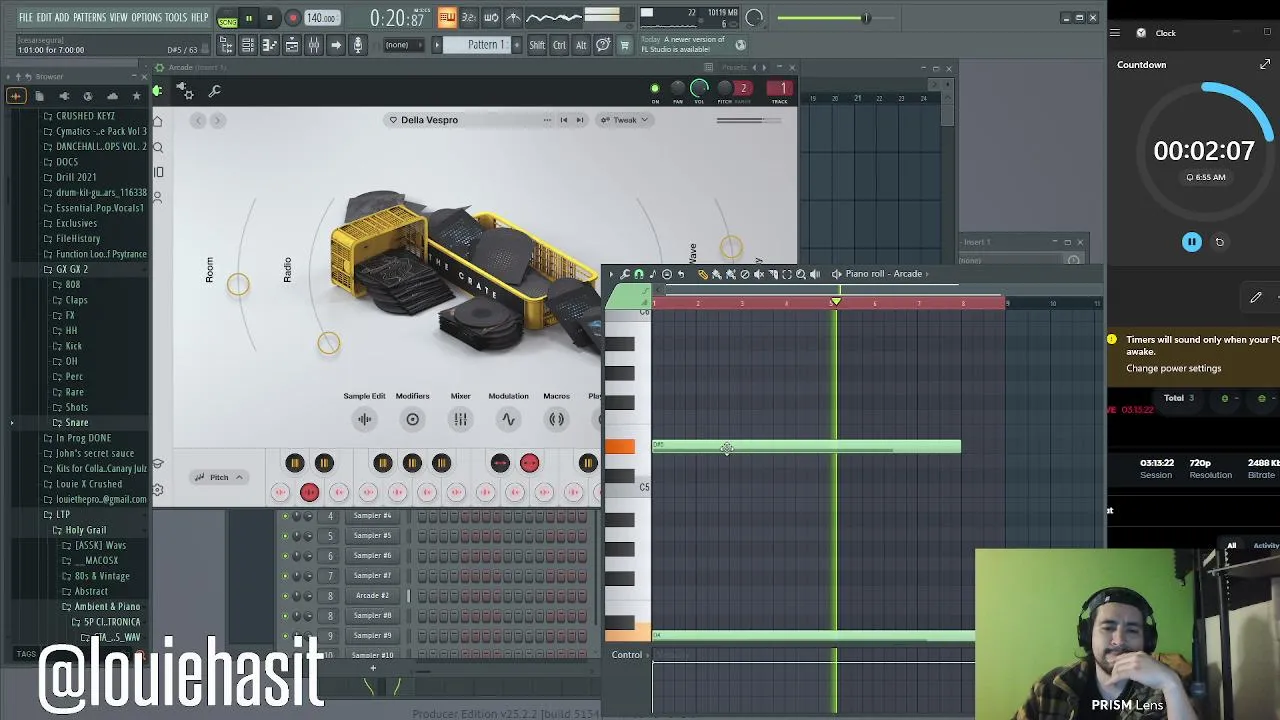Open the FILE menu

click(x=26, y=18)
